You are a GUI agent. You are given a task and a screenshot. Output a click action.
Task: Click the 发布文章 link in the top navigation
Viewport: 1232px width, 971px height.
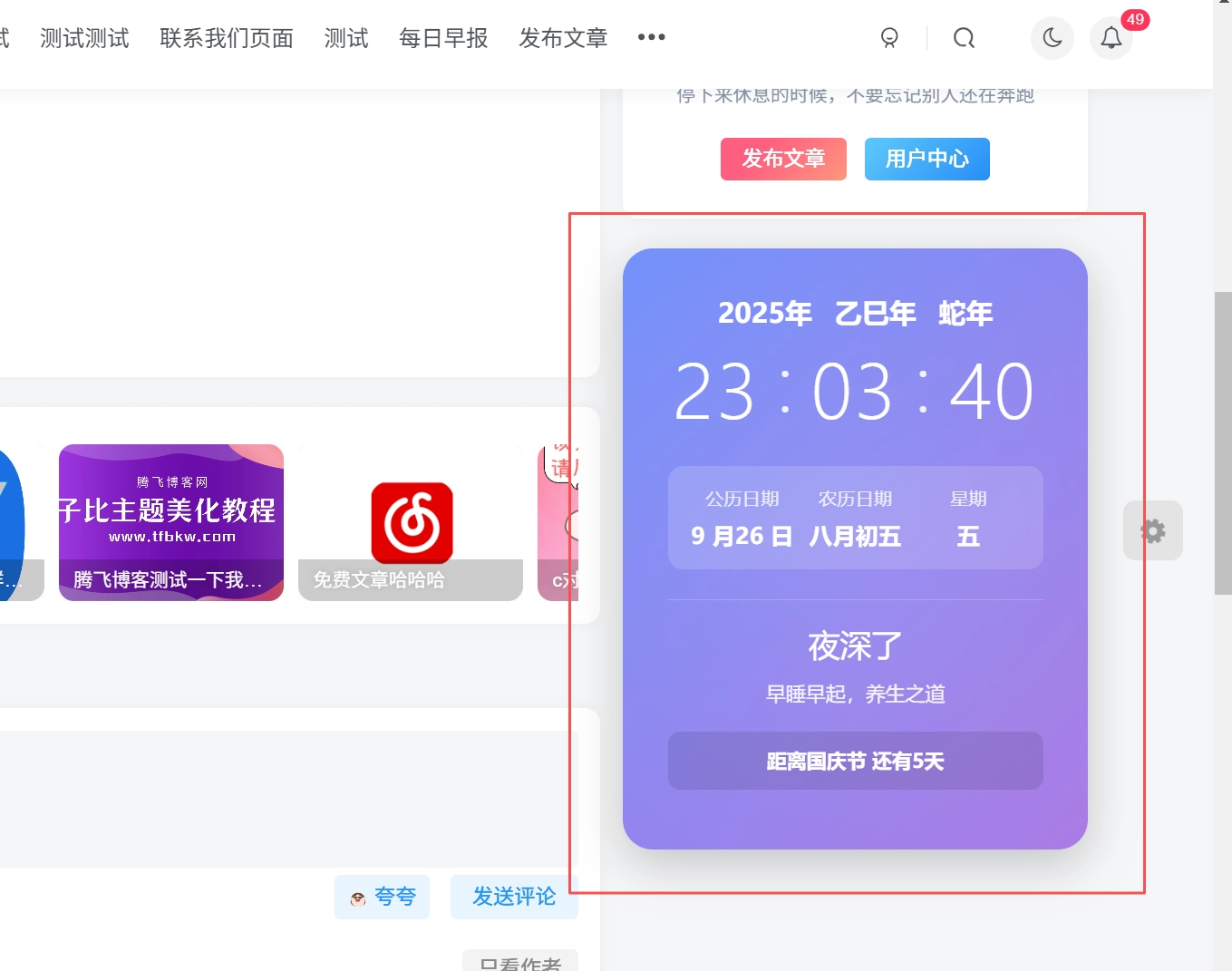[562, 38]
